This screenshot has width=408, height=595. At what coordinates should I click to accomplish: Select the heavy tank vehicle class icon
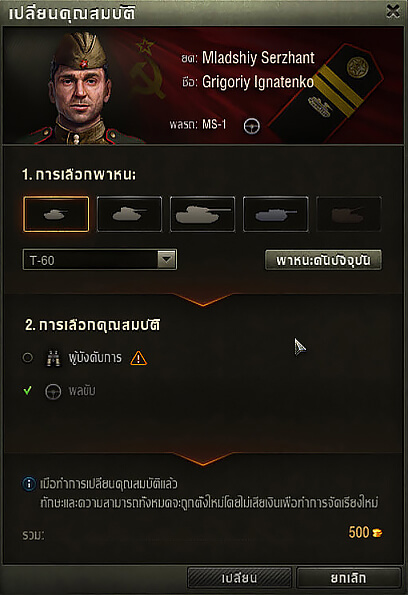click(202, 214)
